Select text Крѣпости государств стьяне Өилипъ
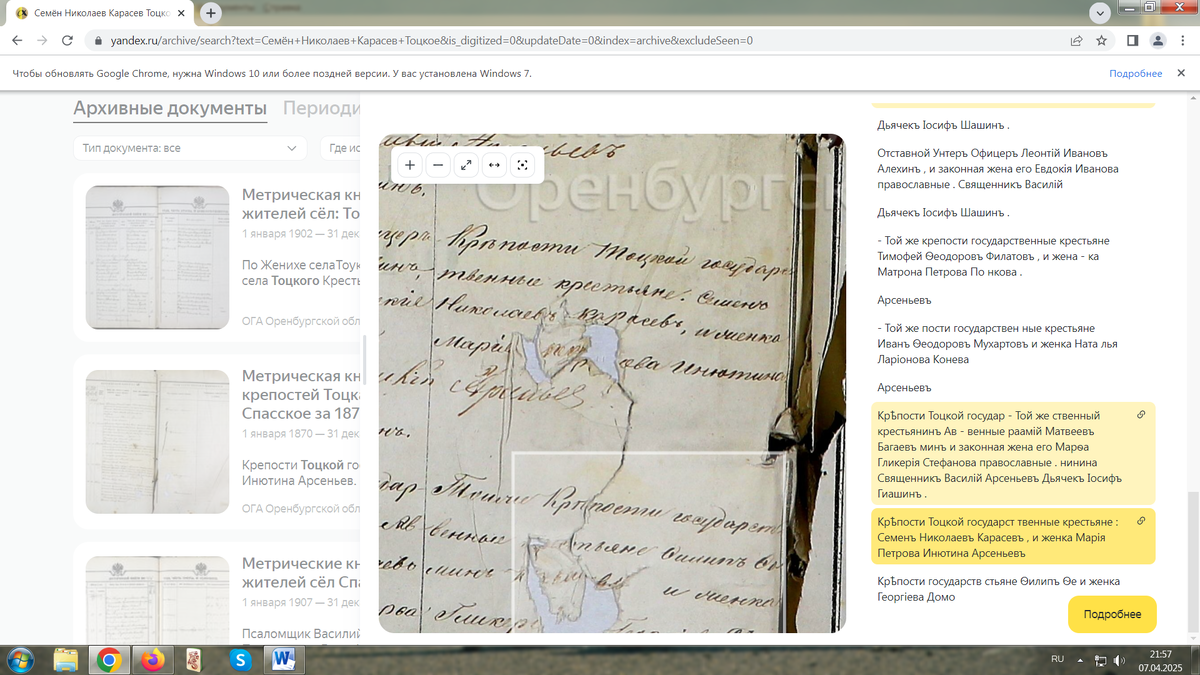The height and width of the screenshot is (675, 1200). point(997,589)
